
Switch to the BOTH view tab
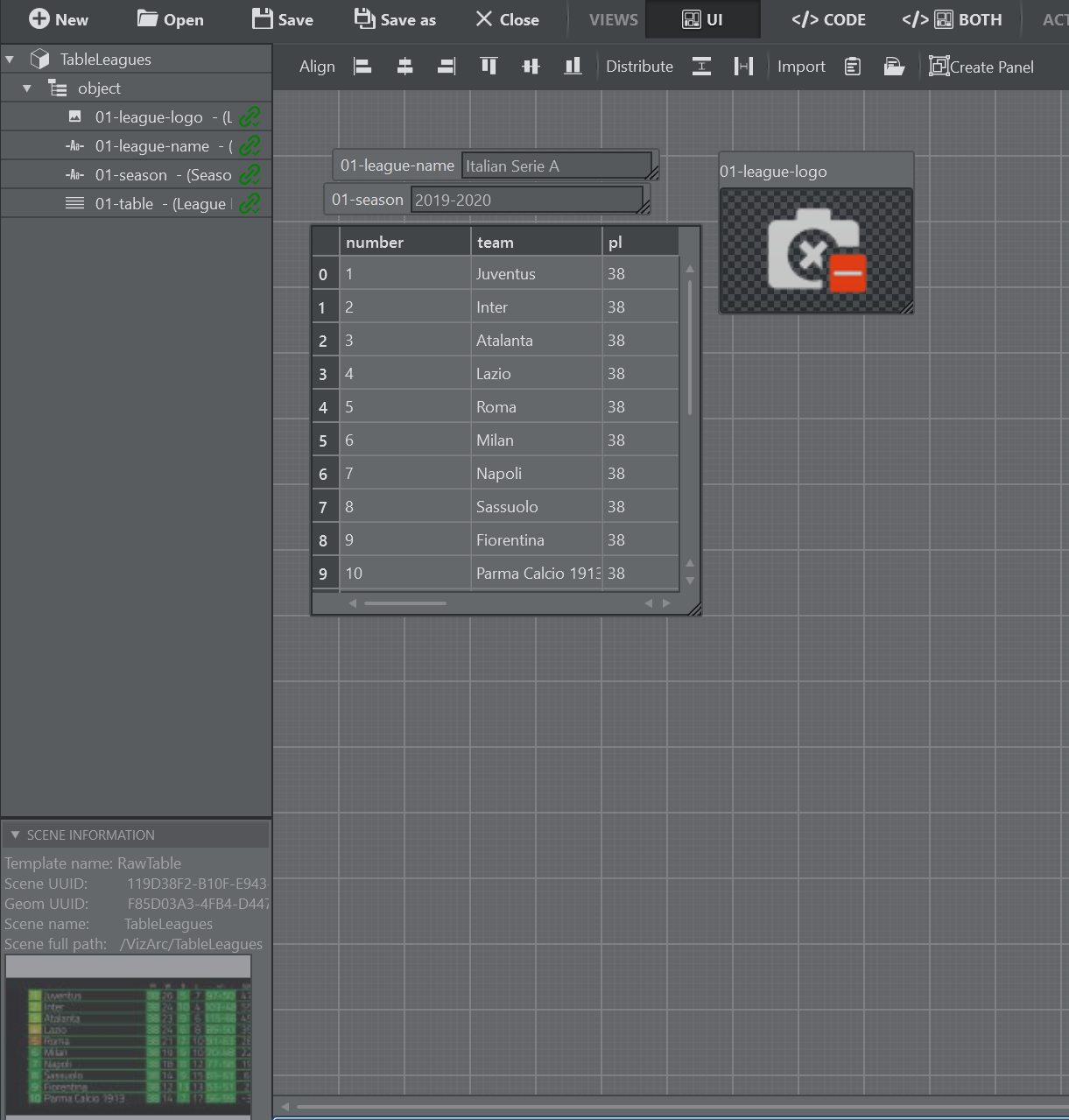click(952, 19)
